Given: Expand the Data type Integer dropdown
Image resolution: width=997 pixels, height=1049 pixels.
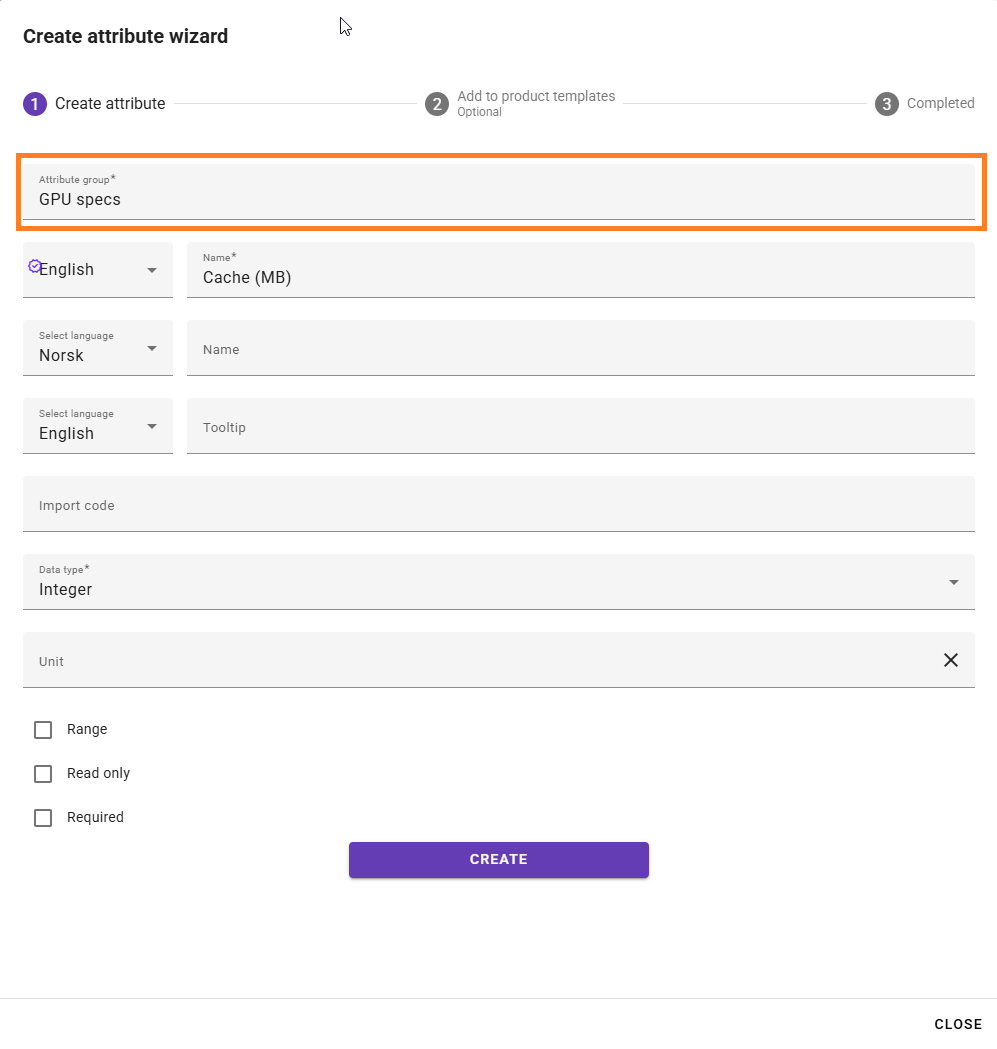Looking at the screenshot, I should (x=498, y=582).
